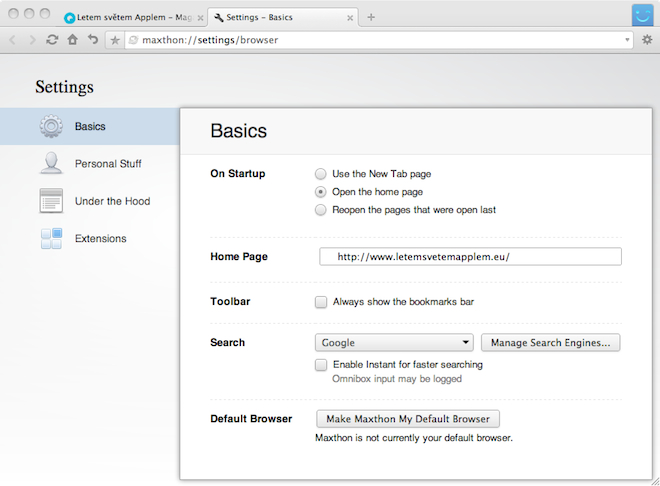Click Make Maxthon My Default Browser
Screen dimensions: 660x486
408,419
